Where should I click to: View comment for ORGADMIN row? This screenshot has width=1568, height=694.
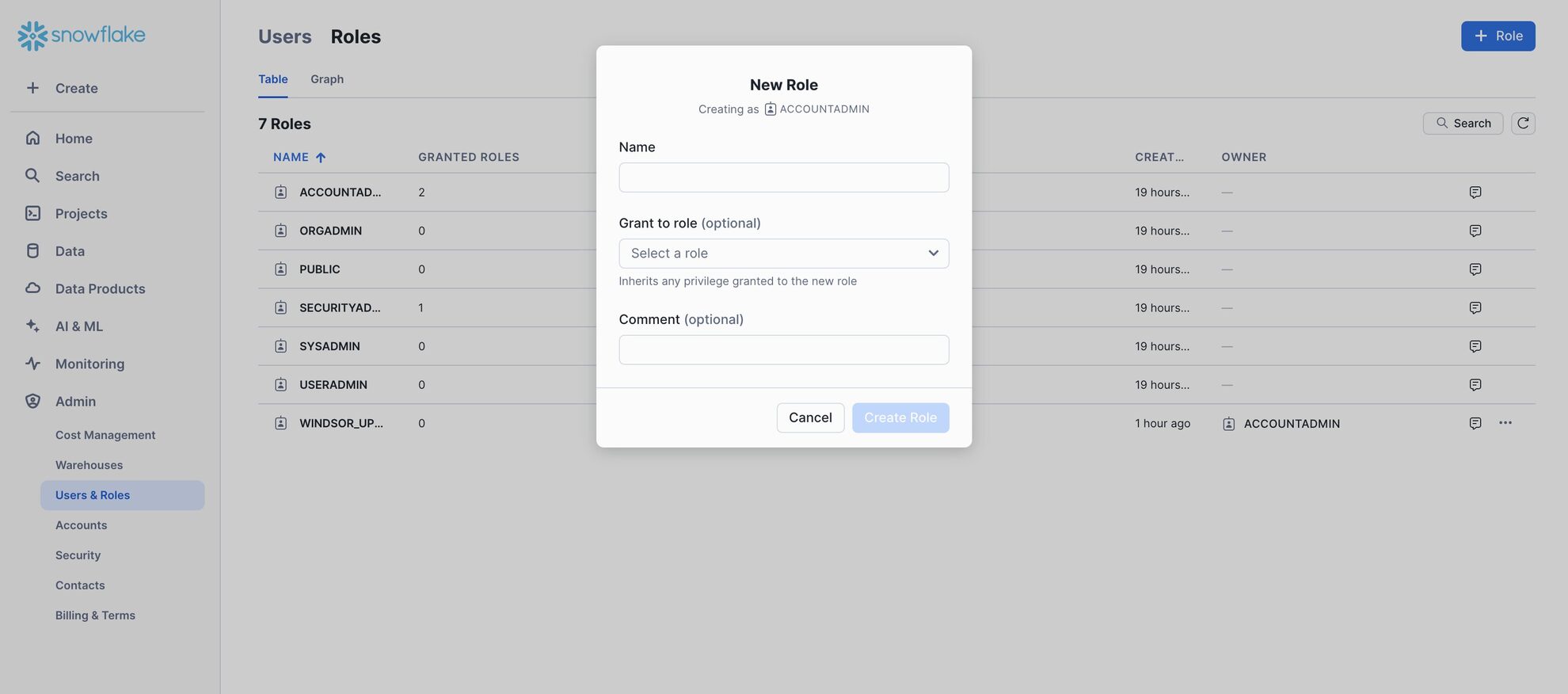tap(1475, 231)
